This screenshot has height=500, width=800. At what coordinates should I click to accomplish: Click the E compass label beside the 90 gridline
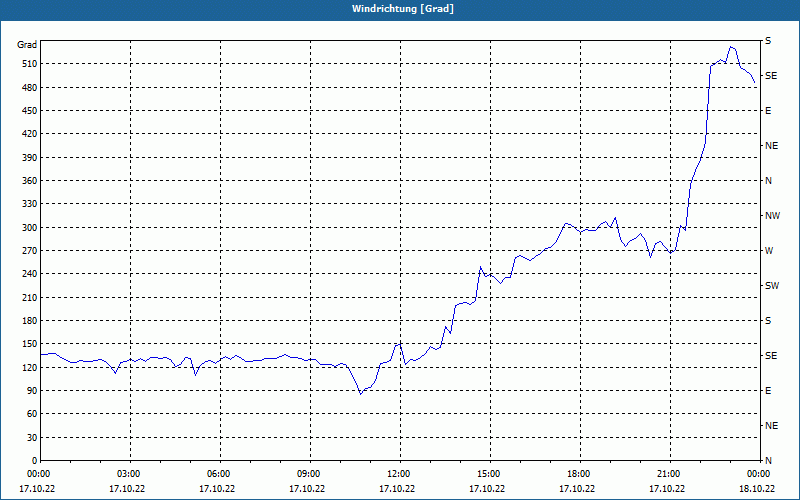[768, 391]
